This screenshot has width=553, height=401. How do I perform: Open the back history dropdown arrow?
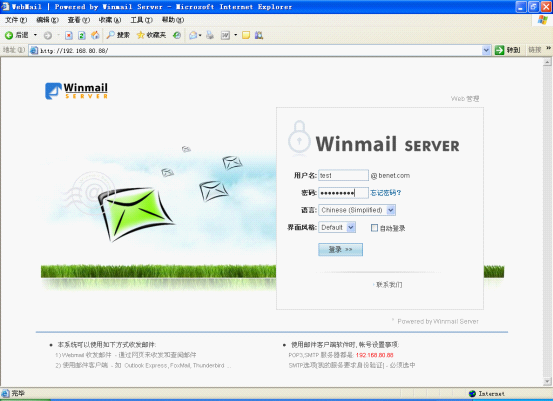pyautogui.click(x=35, y=35)
